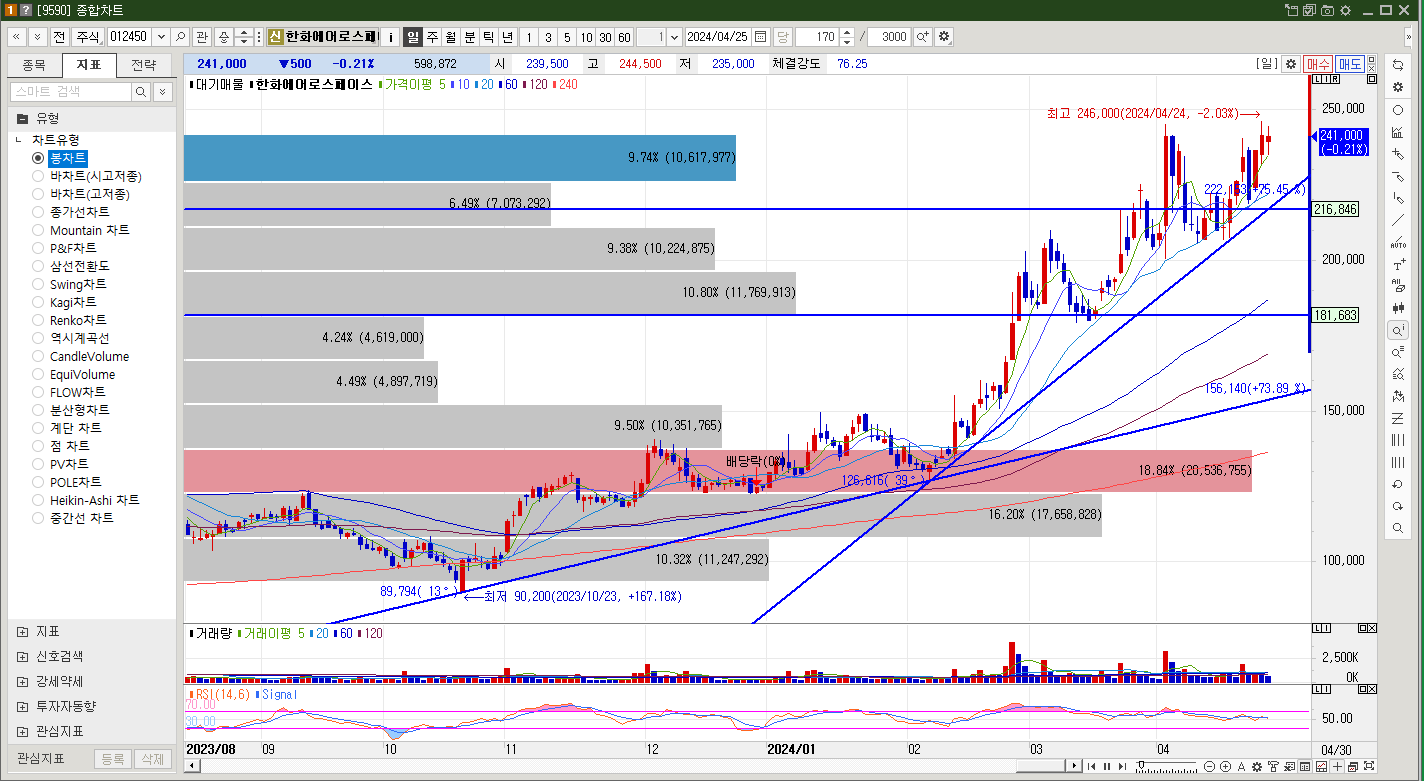Open the minute interval dropdown showing 1
Viewport: 1424px width, 781px height.
(x=673, y=37)
